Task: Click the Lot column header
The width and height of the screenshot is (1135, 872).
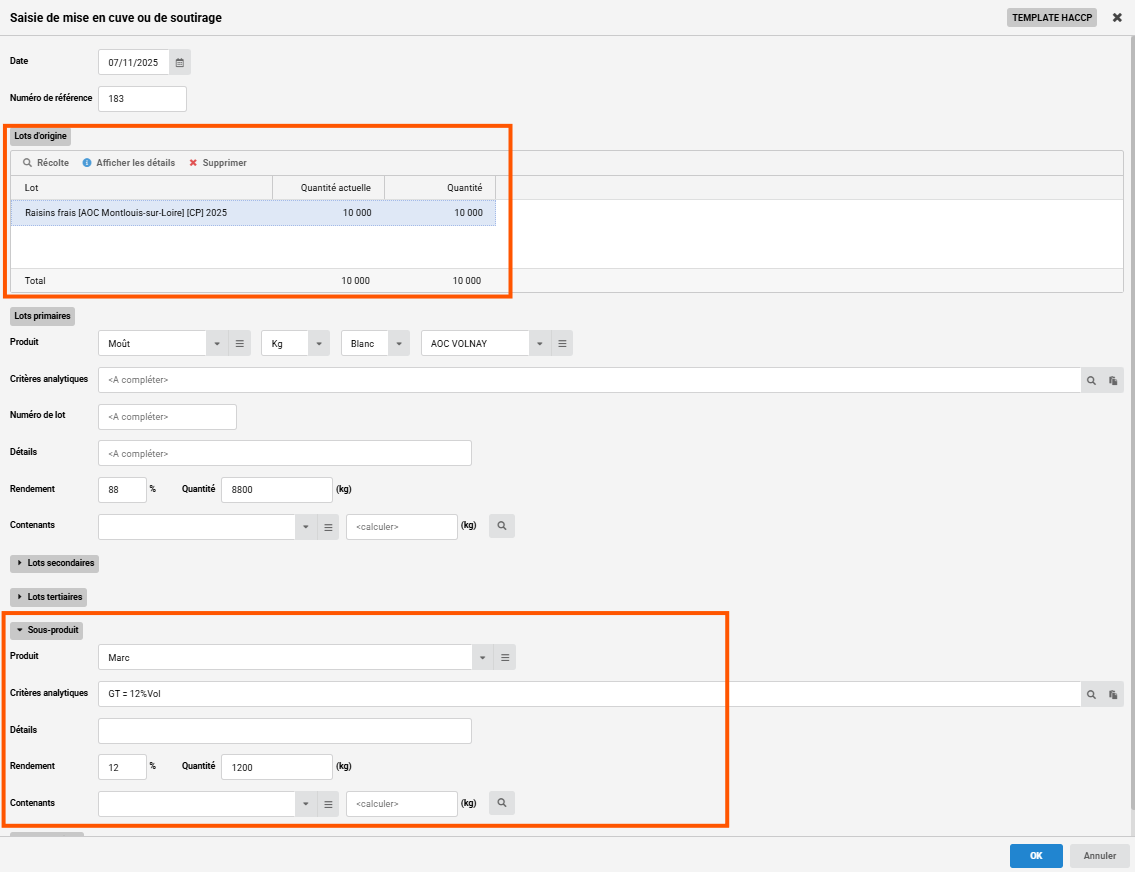Action: coord(142,187)
